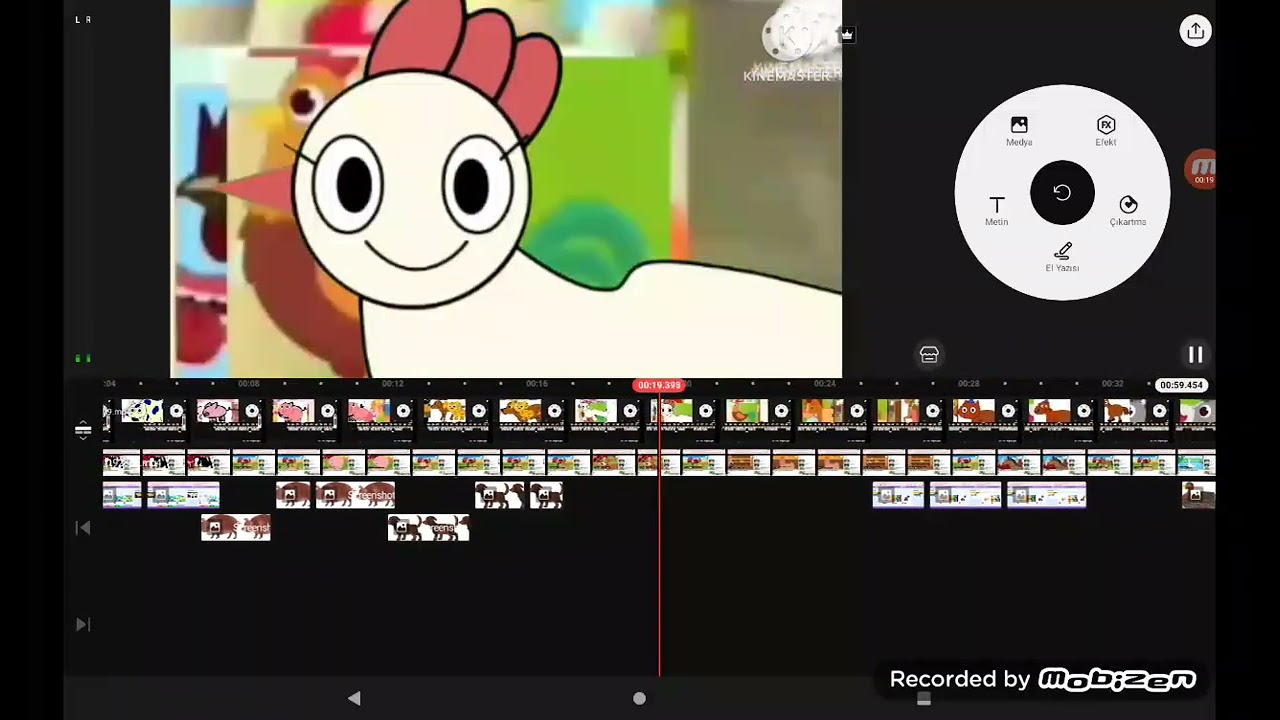Tap the black center wheel button
Screen dimensions: 1280x720
[x=1062, y=192]
